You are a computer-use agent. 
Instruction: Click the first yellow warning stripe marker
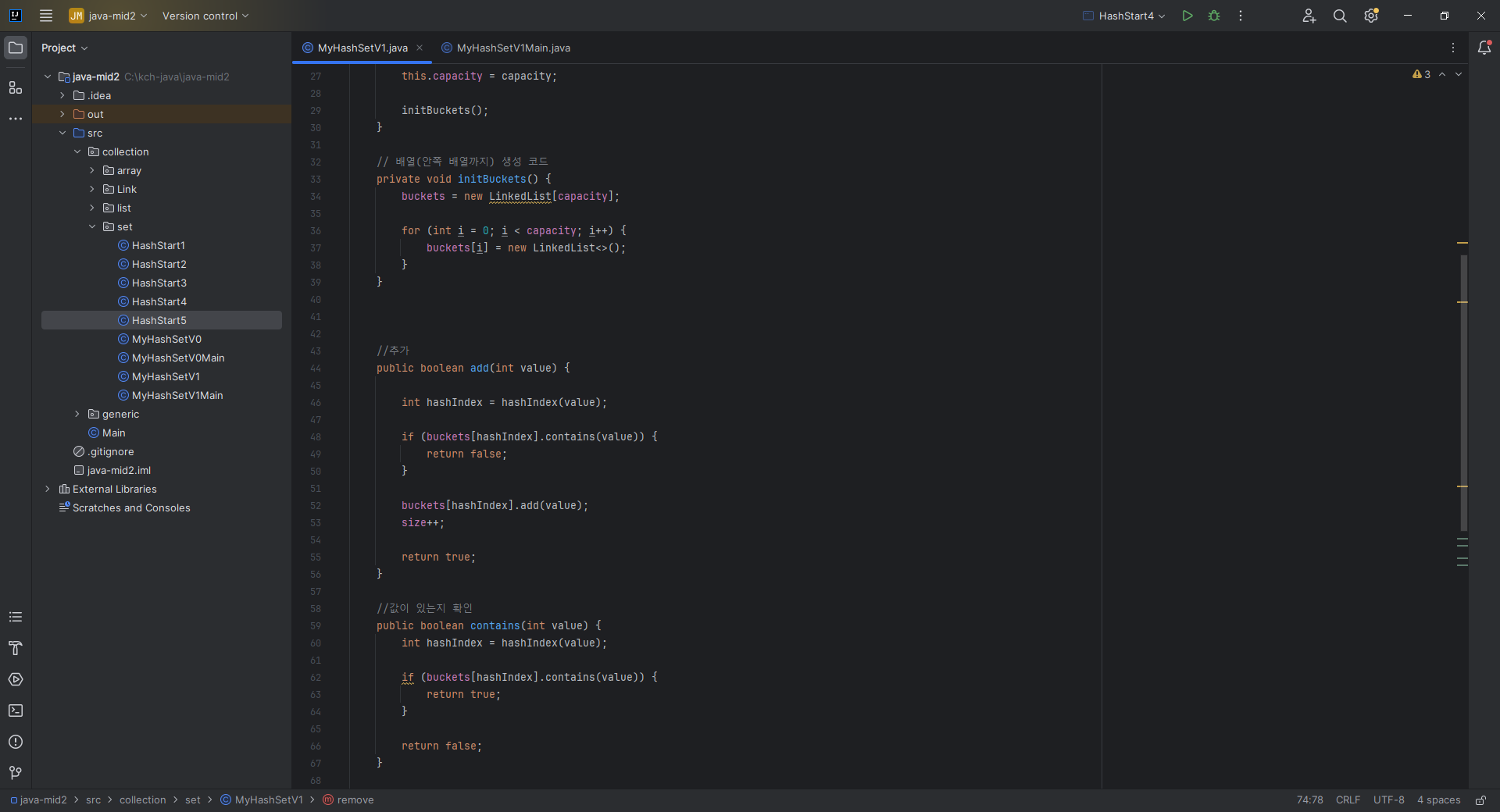pyautogui.click(x=1462, y=243)
